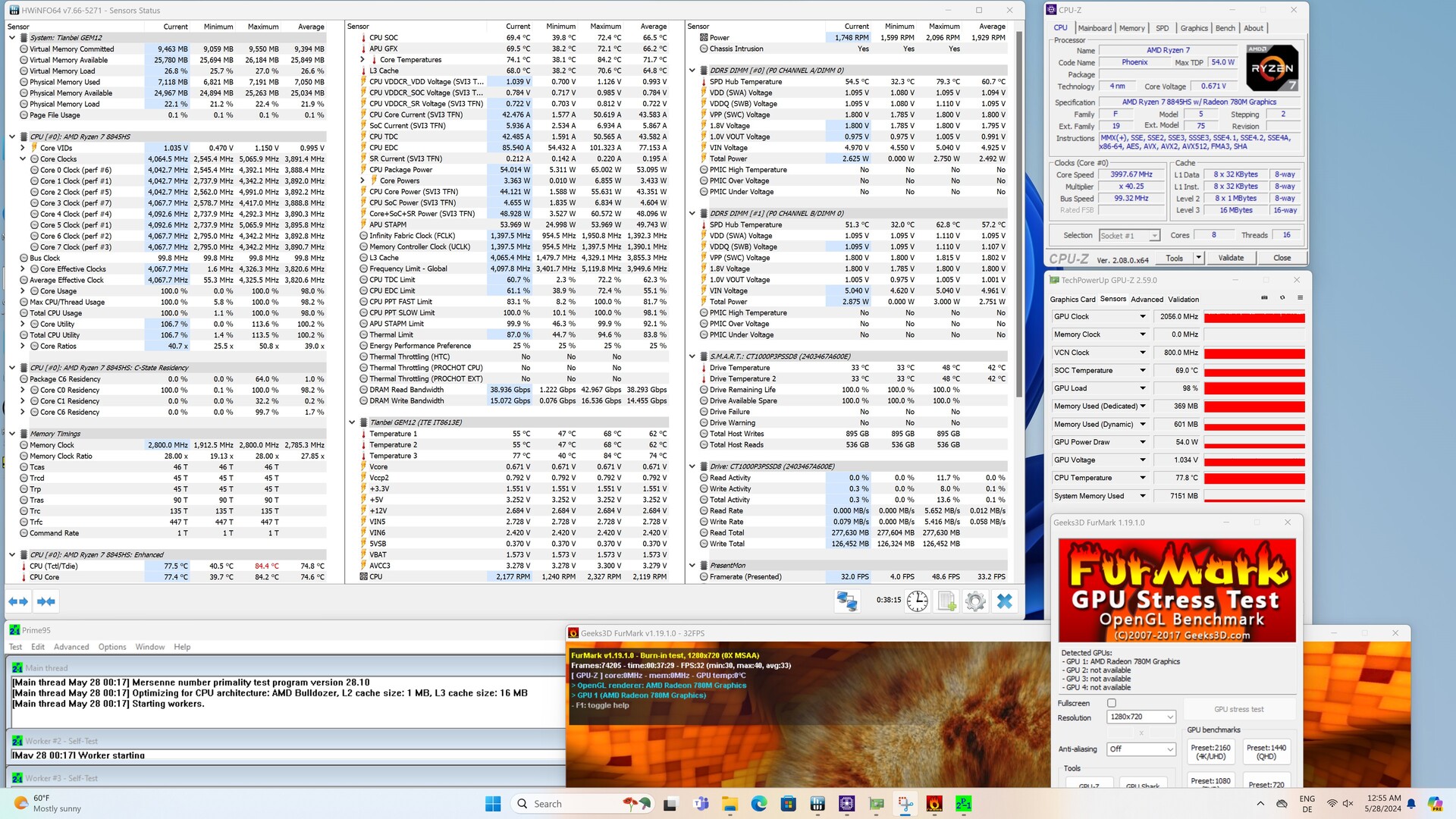
Task: Switch to HWiNFO taskbar icon
Action: (817, 804)
